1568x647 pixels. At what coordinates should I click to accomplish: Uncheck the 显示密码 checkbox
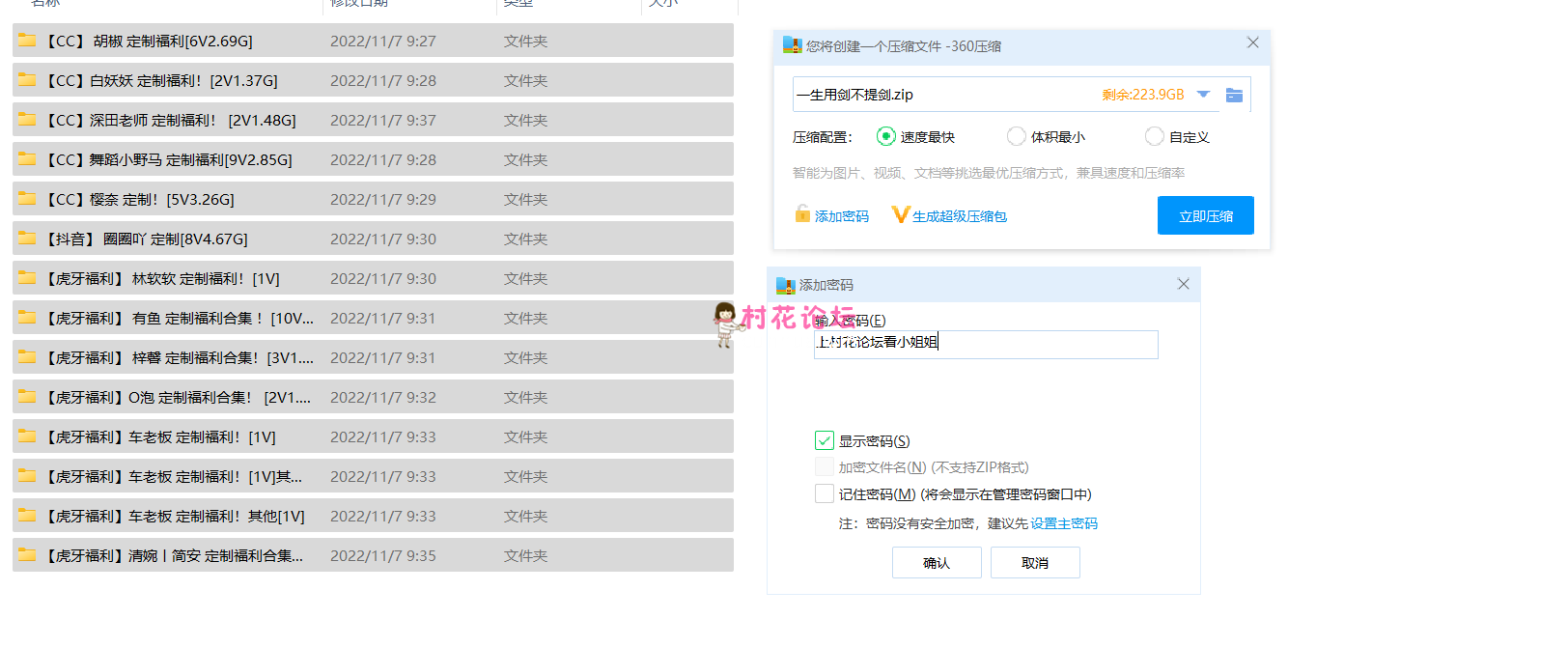824,440
